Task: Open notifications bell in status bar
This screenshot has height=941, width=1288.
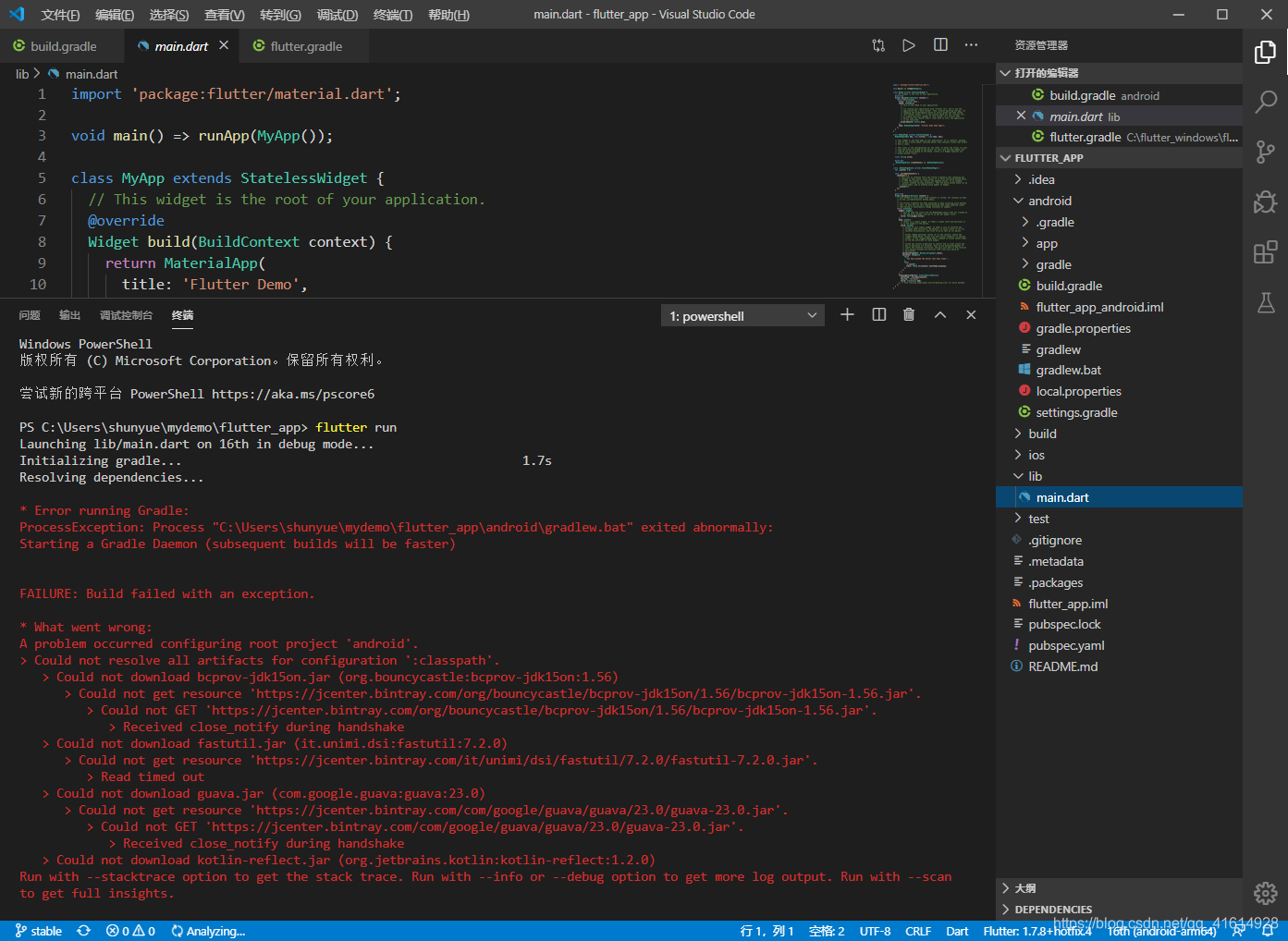Action: (1268, 931)
